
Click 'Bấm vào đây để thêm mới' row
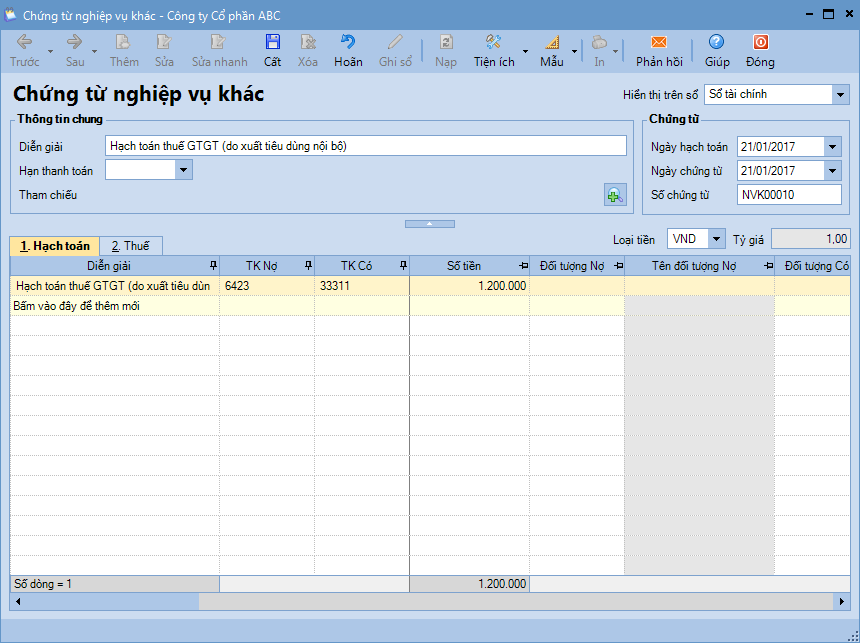tap(76, 306)
